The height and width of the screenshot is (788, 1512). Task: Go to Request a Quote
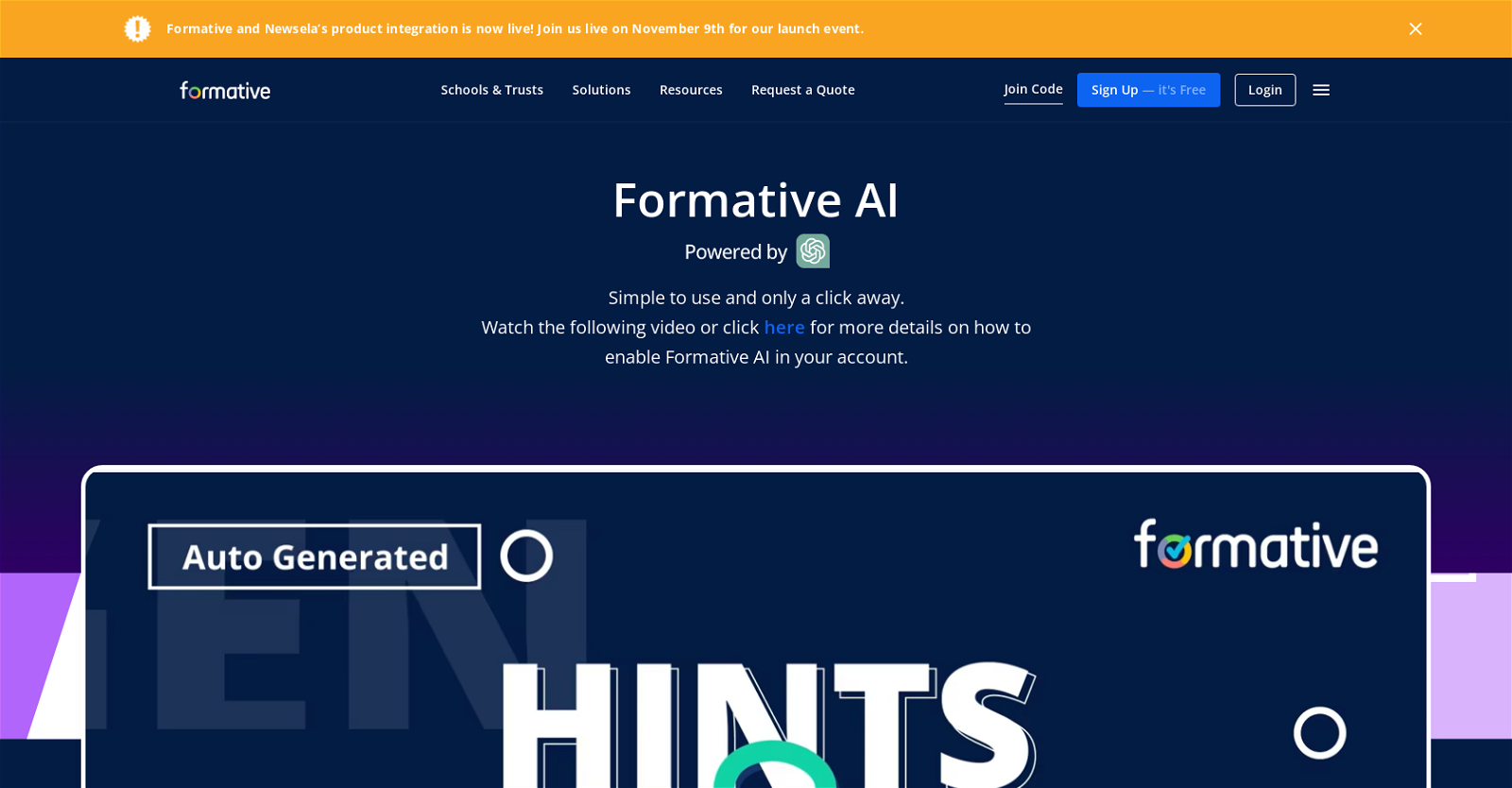(803, 90)
